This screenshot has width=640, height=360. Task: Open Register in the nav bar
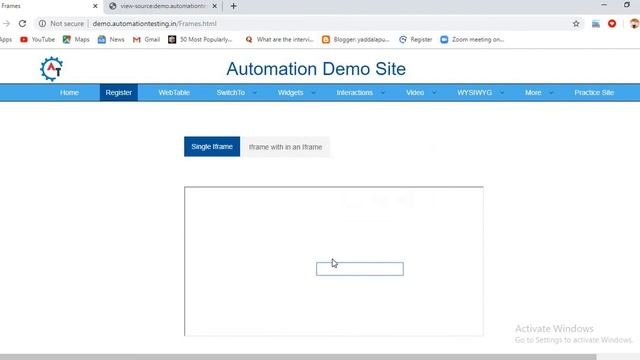point(119,93)
